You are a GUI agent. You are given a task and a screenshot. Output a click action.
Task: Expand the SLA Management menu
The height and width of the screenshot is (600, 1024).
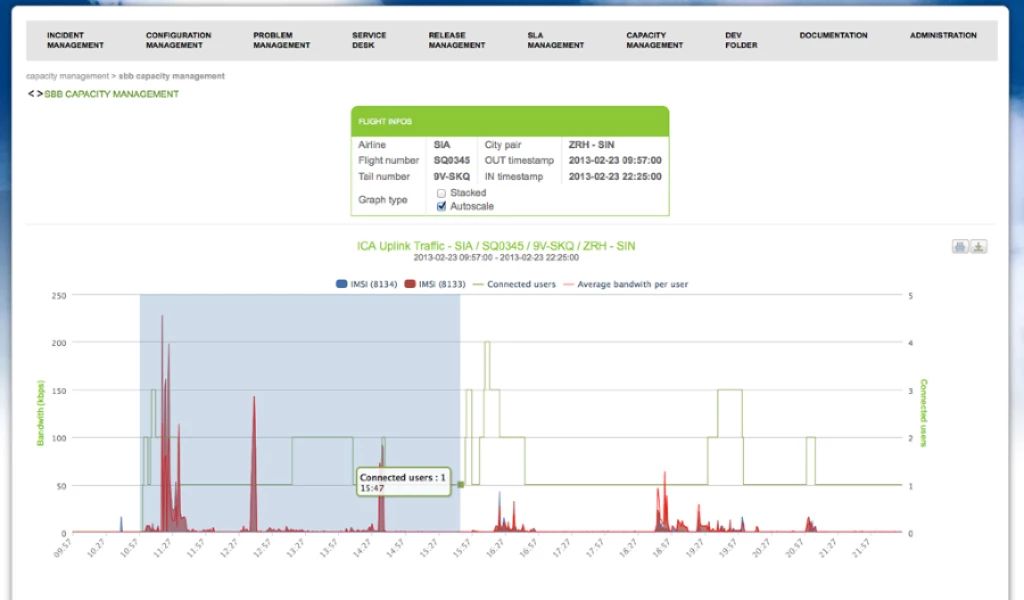pyautogui.click(x=555, y=40)
